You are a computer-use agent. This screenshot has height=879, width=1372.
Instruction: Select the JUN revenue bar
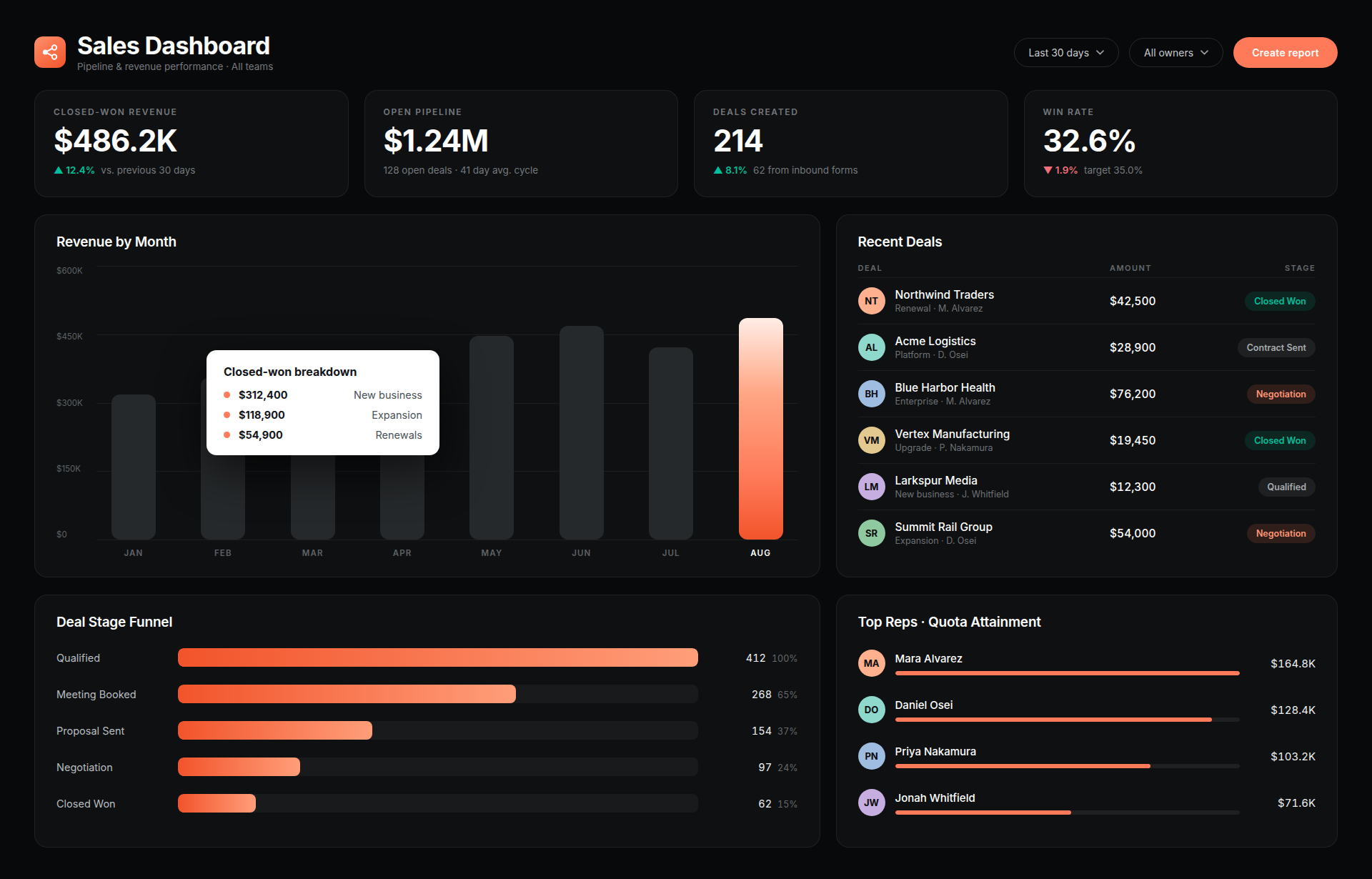tap(581, 432)
